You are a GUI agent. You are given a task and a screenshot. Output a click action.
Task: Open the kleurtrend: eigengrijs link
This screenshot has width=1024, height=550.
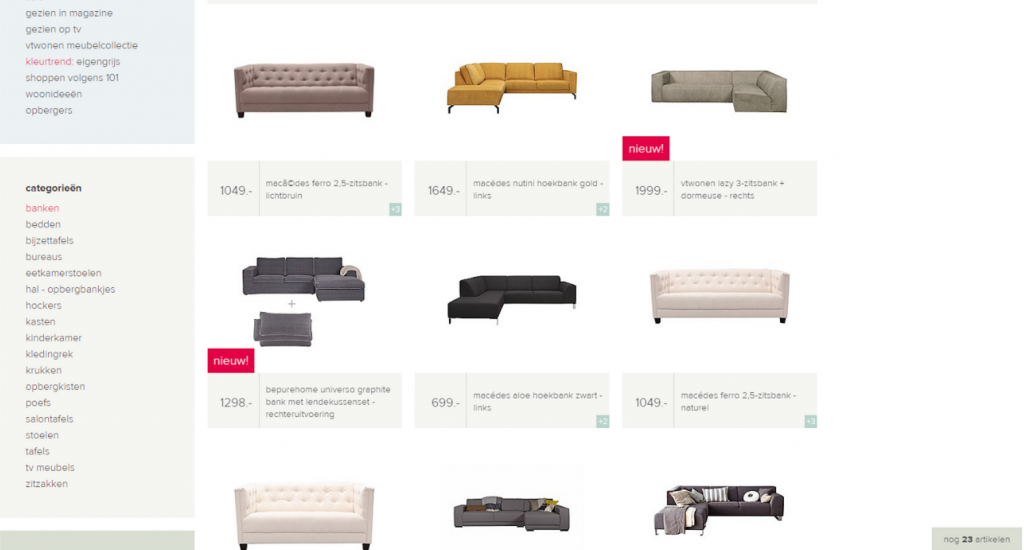tap(72, 62)
